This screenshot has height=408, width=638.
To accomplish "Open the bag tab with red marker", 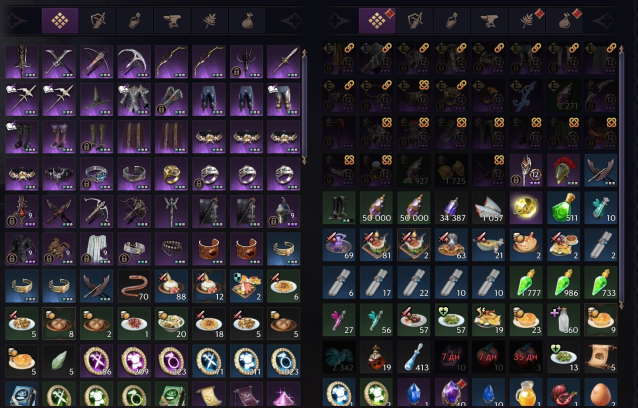I will (564, 21).
